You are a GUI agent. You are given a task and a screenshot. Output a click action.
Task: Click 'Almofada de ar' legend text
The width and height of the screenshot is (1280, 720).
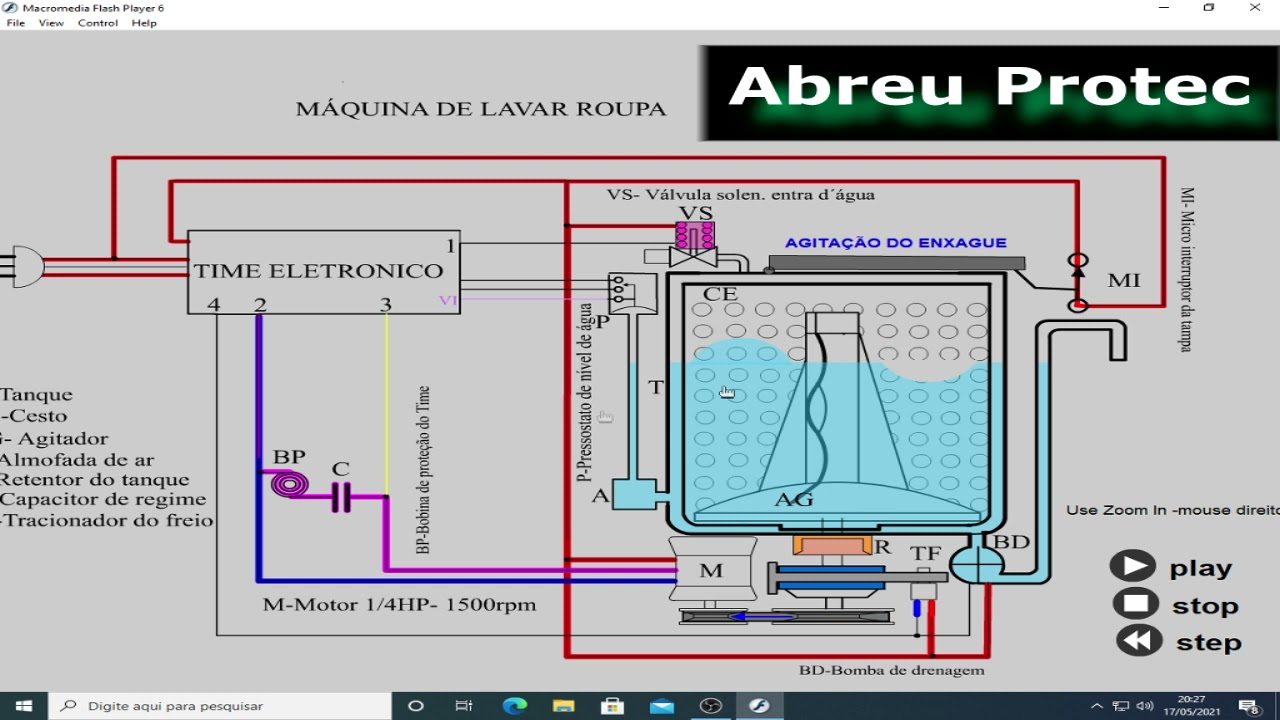click(x=77, y=459)
